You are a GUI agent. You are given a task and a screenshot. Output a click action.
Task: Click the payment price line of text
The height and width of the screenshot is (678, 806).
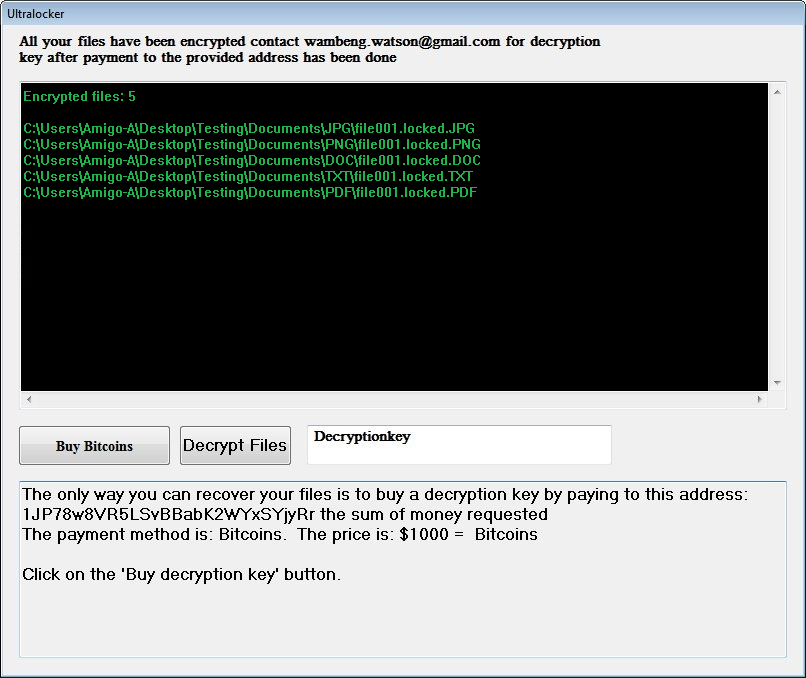(x=280, y=535)
